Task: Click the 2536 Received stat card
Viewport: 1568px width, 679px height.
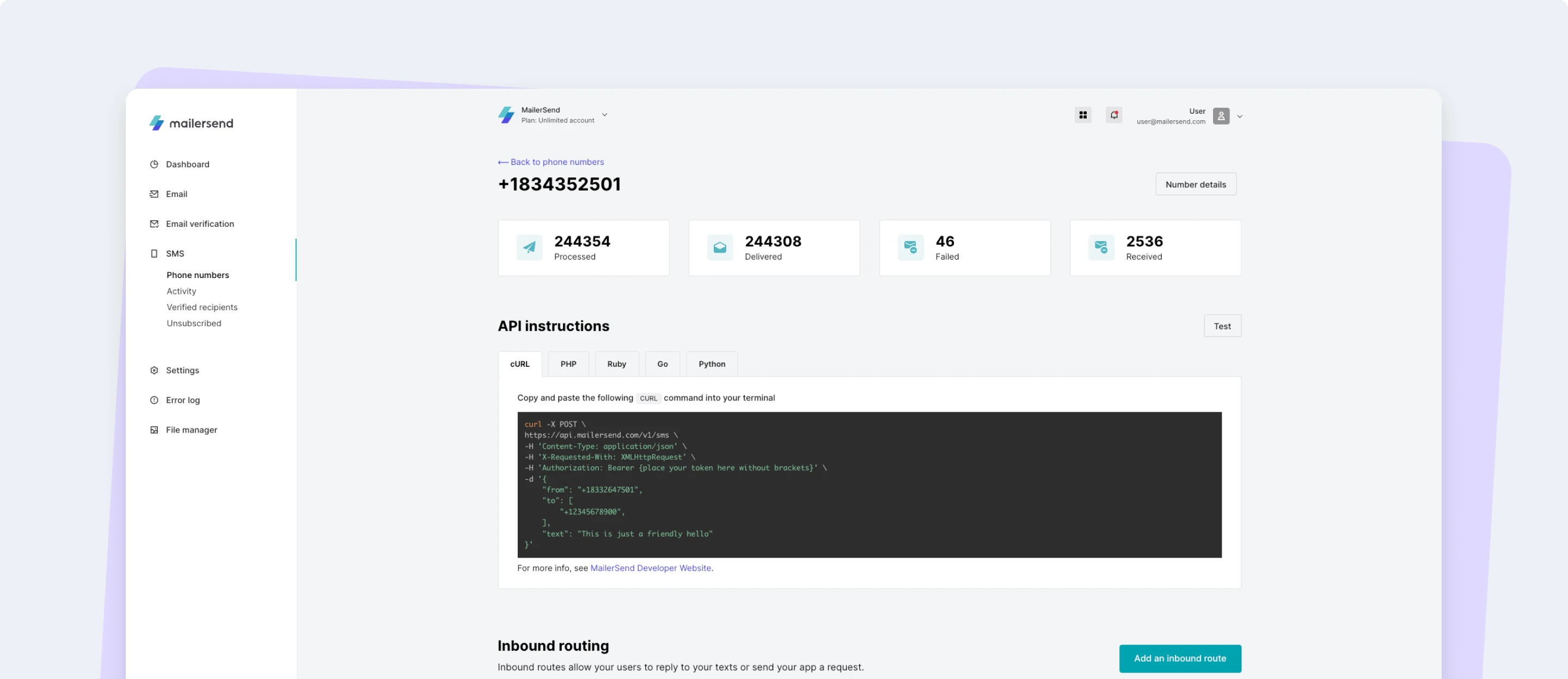Action: click(1155, 248)
